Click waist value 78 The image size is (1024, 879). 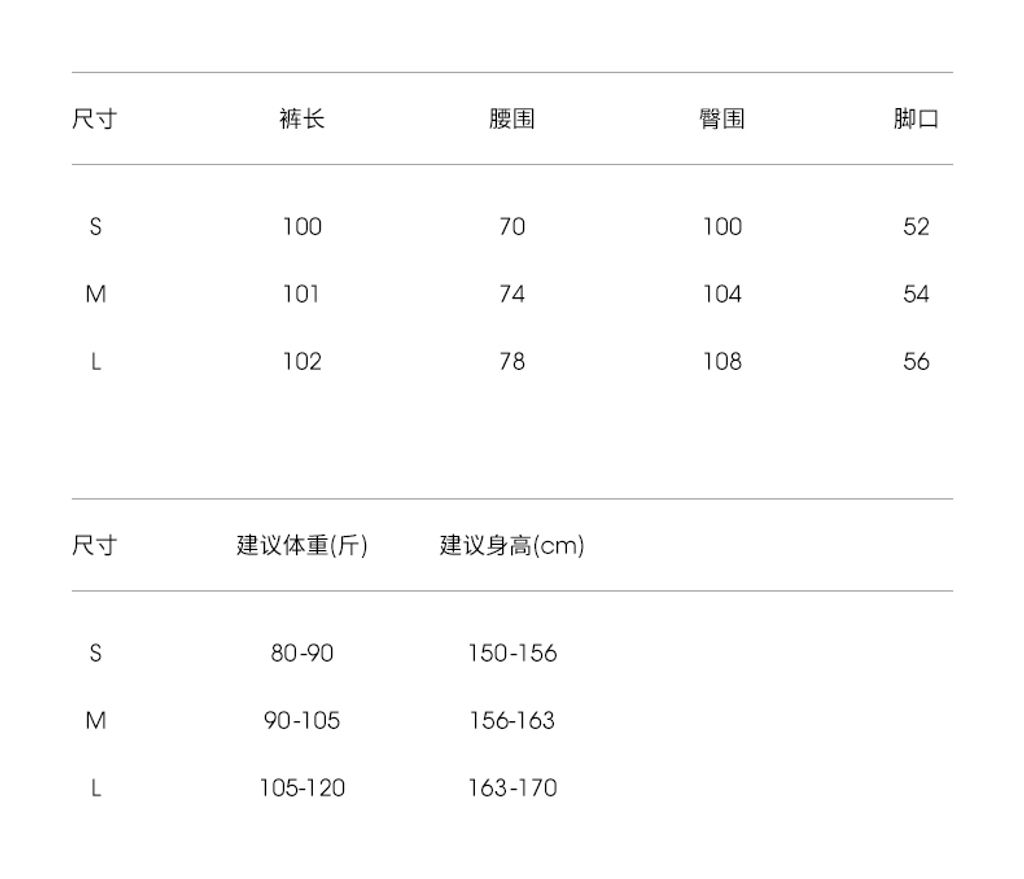(512, 361)
